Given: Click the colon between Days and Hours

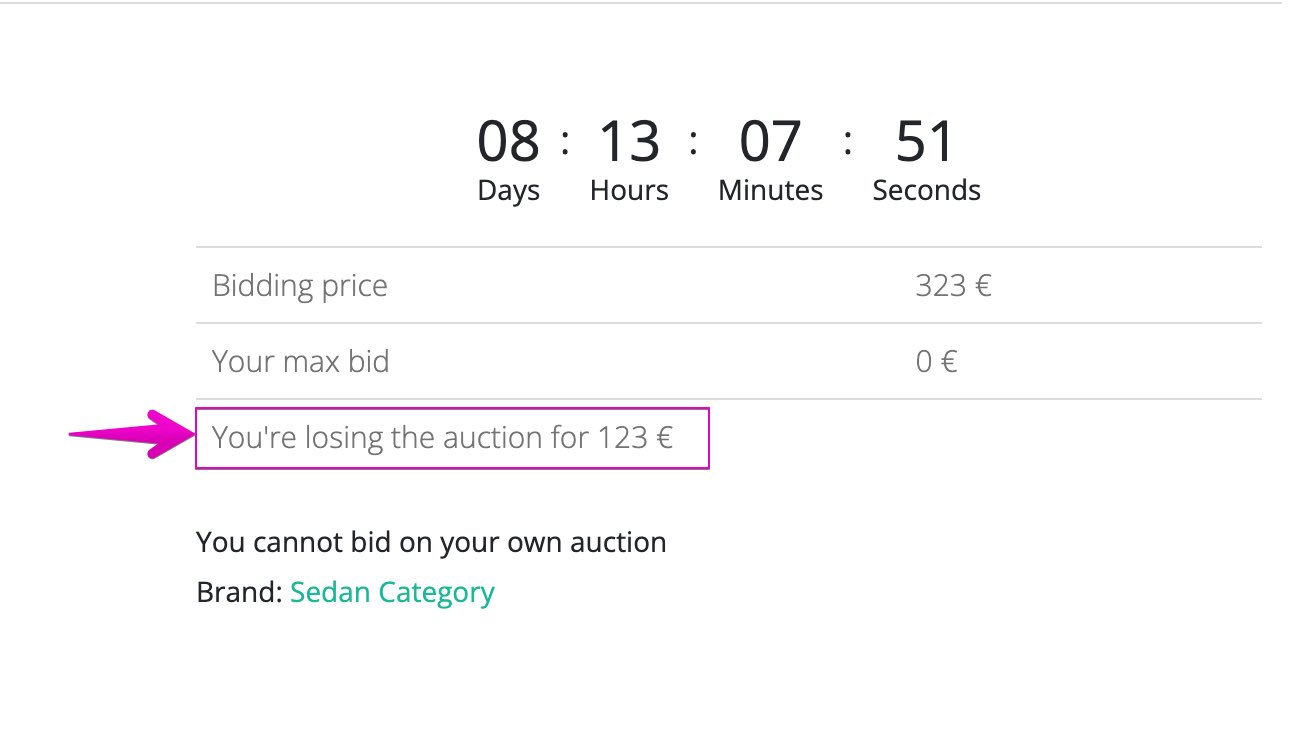Looking at the screenshot, I should [566, 141].
